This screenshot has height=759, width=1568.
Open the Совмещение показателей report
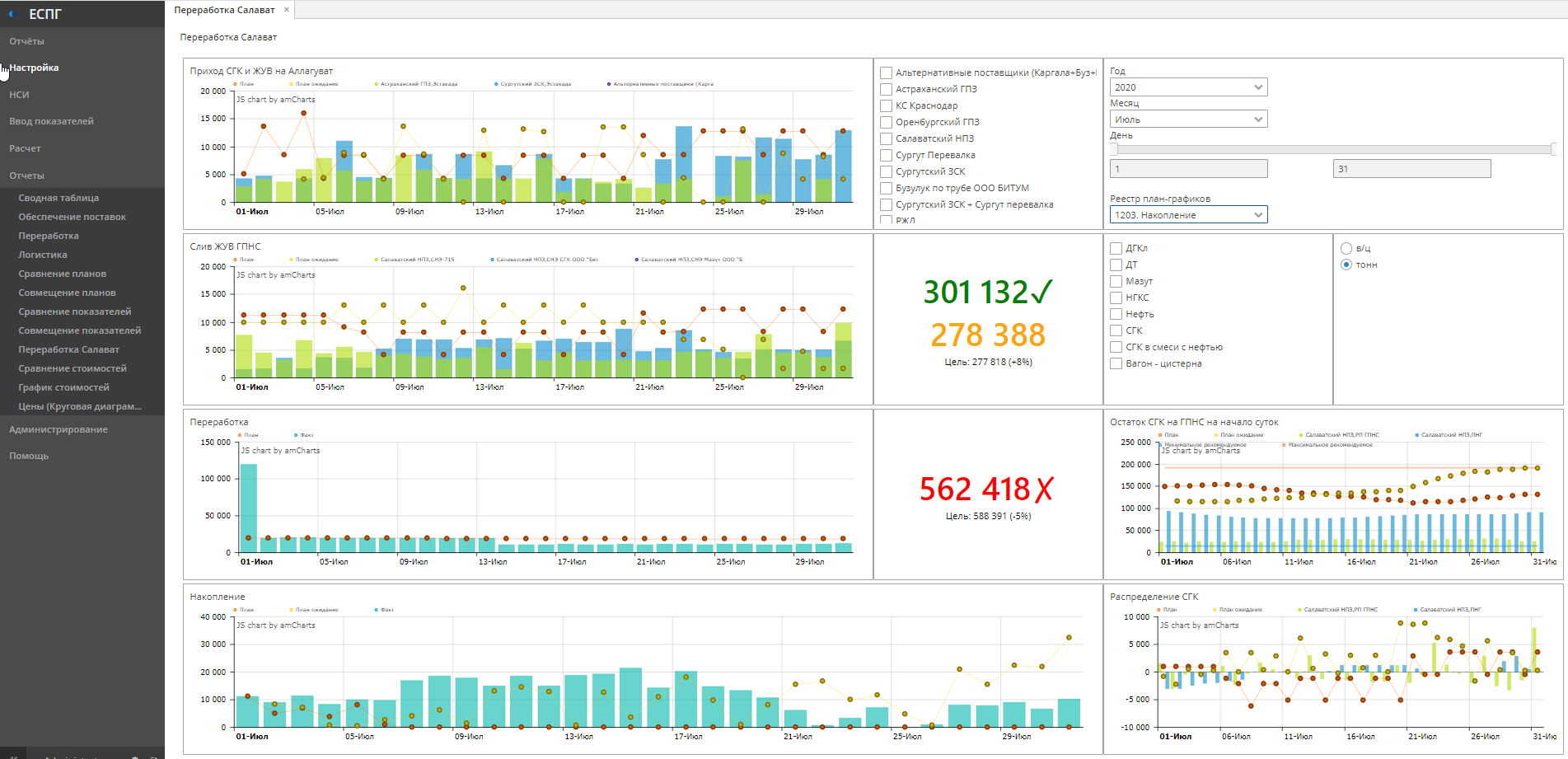click(x=80, y=330)
